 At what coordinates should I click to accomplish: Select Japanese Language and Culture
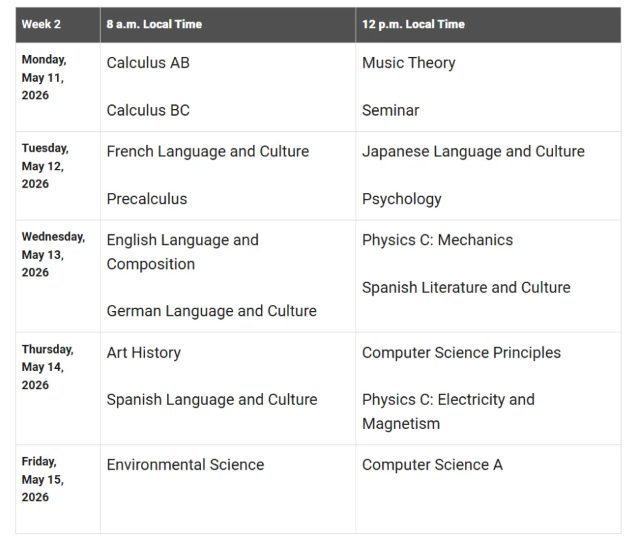coord(473,152)
